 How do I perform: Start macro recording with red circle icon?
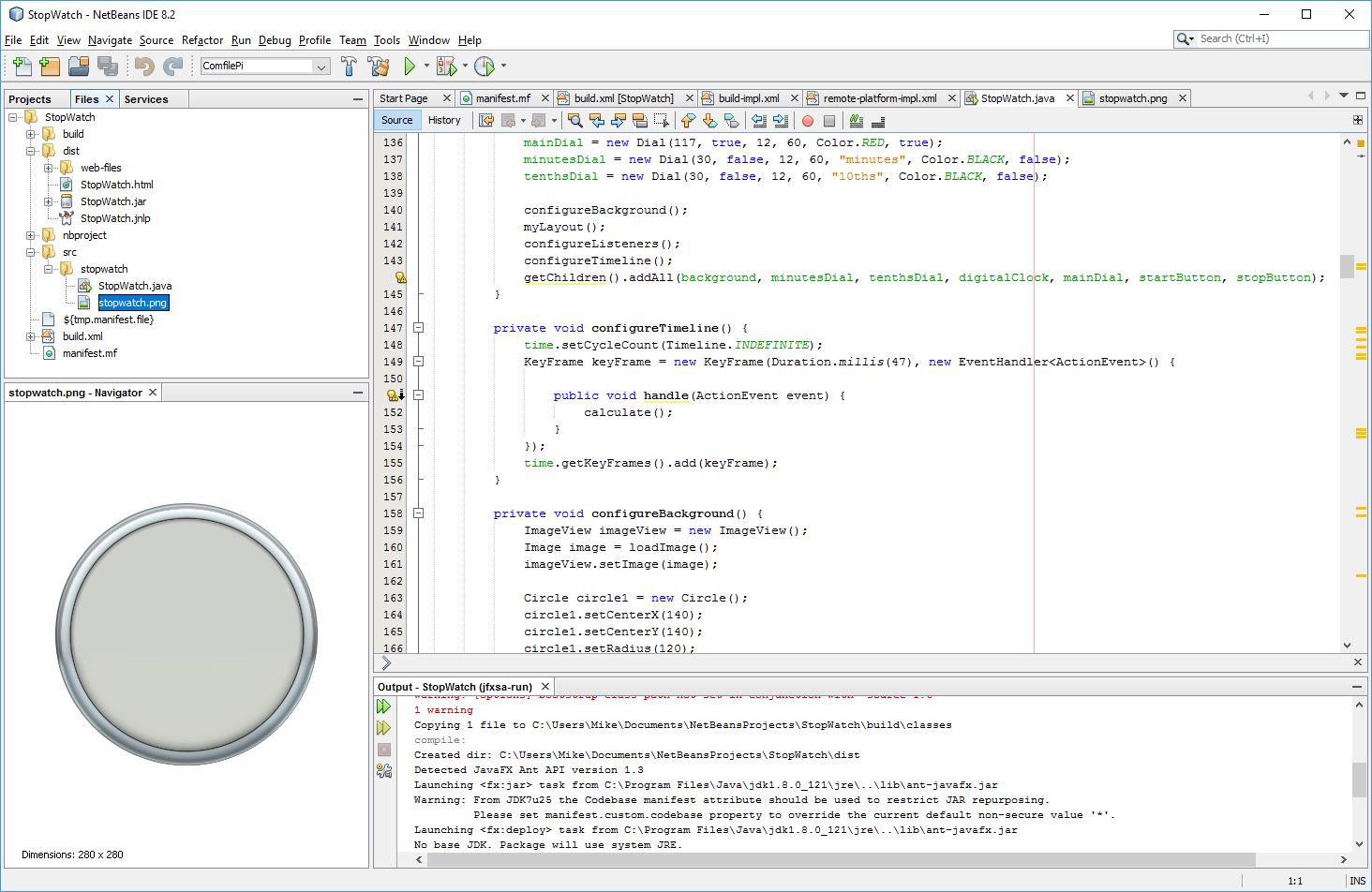point(808,120)
